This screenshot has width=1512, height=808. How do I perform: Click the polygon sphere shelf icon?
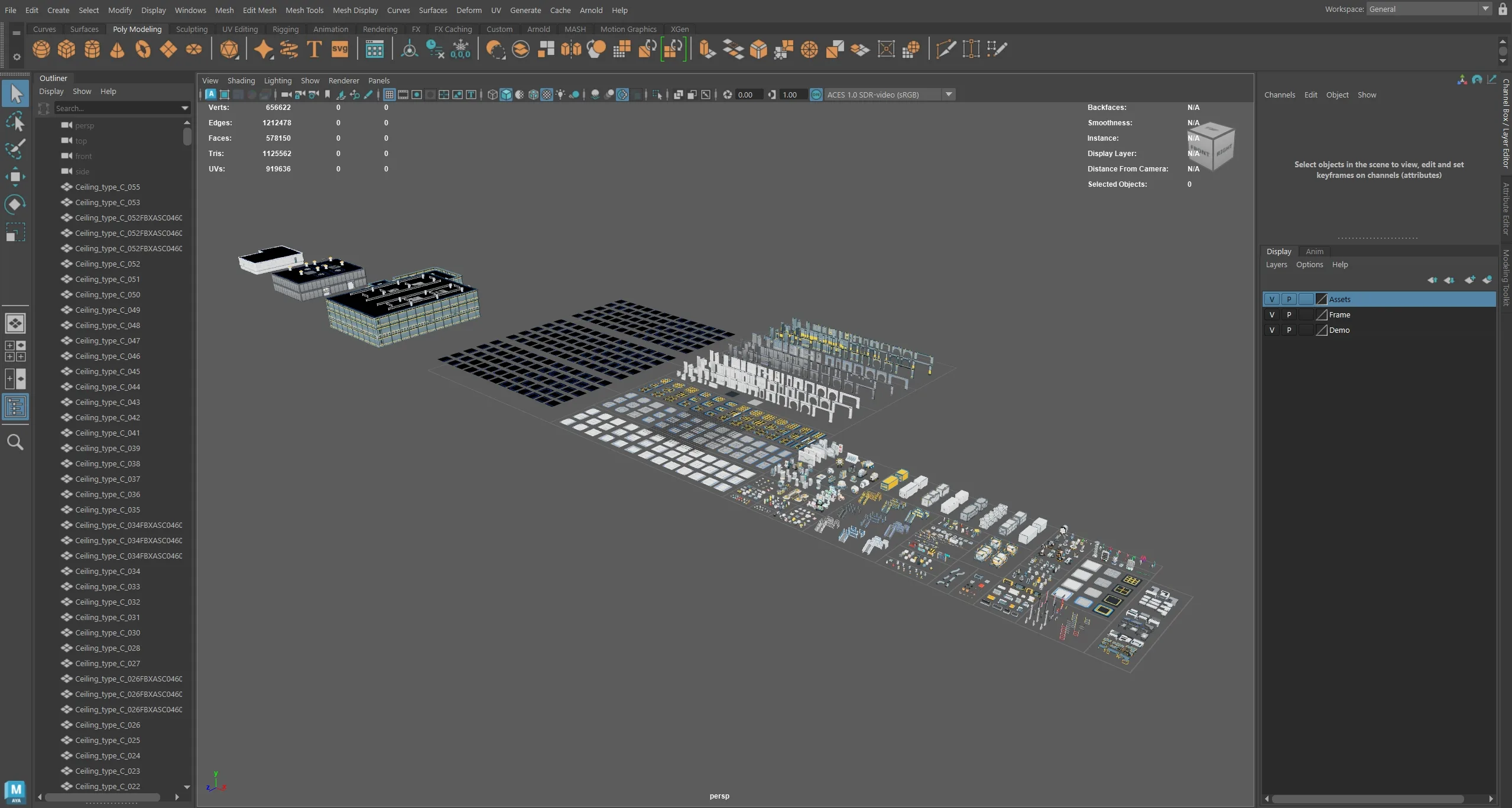(x=41, y=50)
